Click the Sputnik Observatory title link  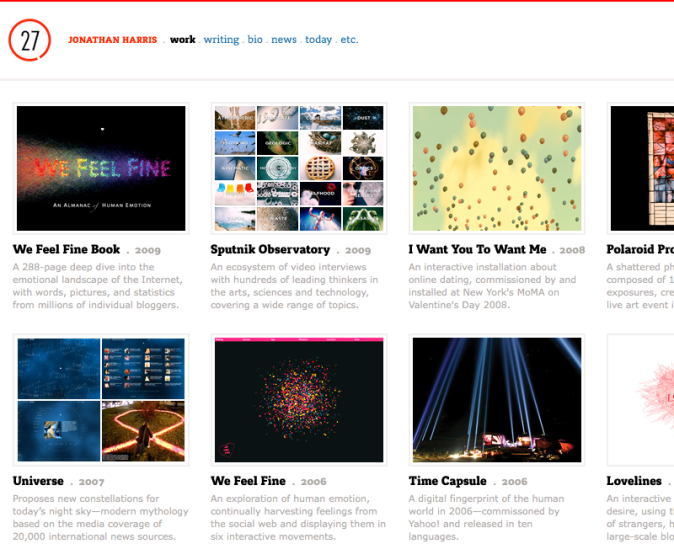pos(270,249)
